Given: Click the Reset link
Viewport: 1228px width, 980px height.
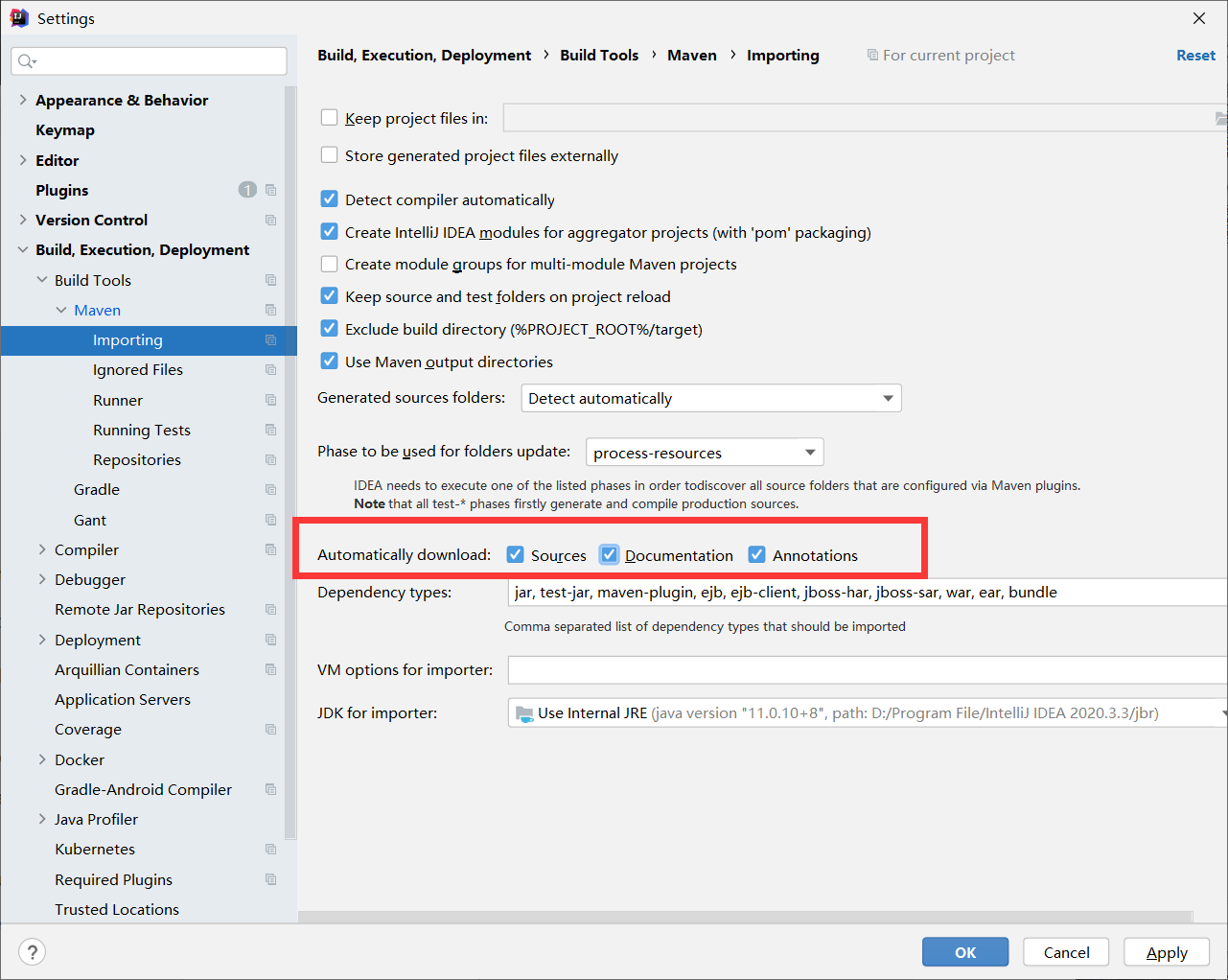Looking at the screenshot, I should pyautogui.click(x=1195, y=55).
